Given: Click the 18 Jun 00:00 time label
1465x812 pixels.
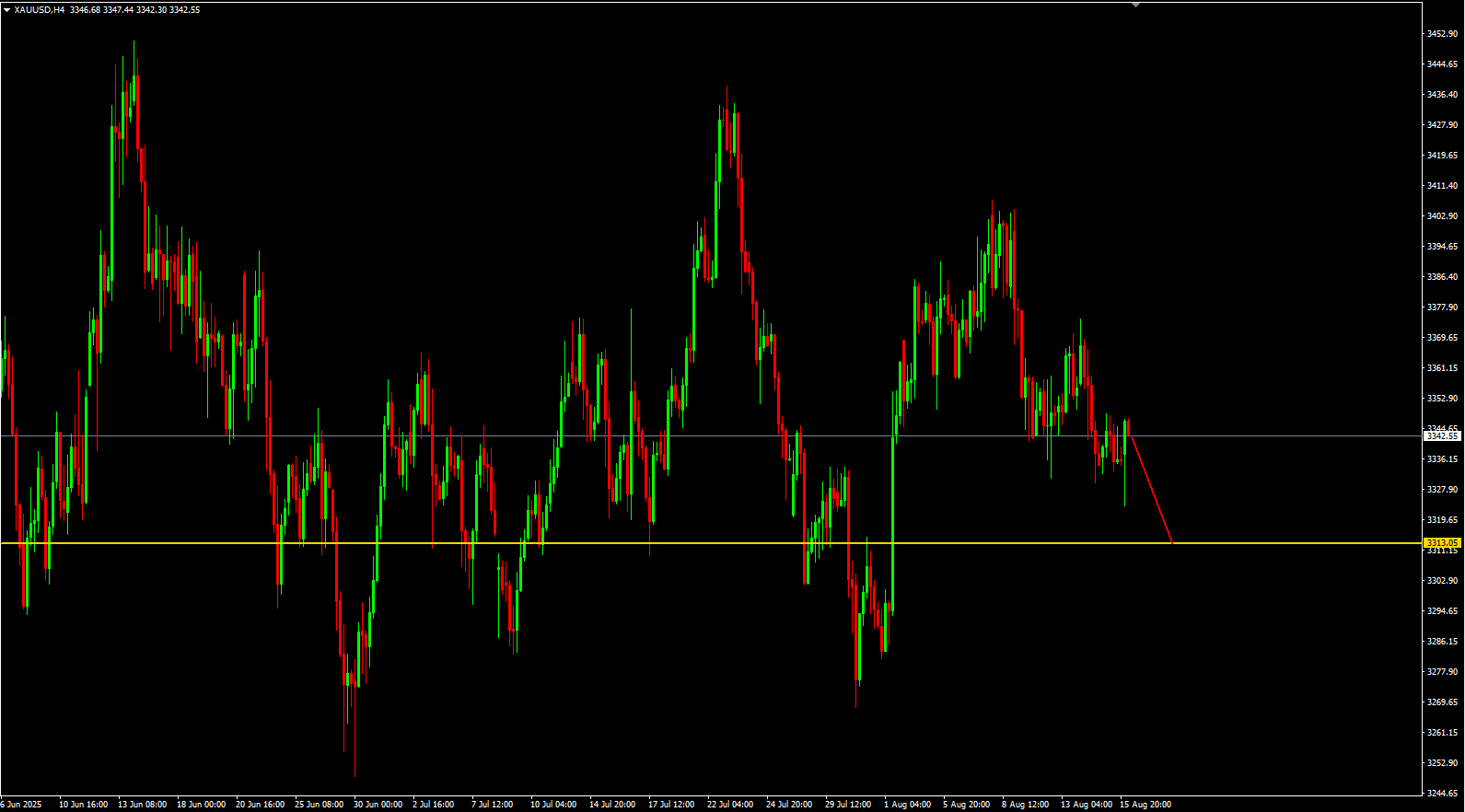Looking at the screenshot, I should click(201, 805).
